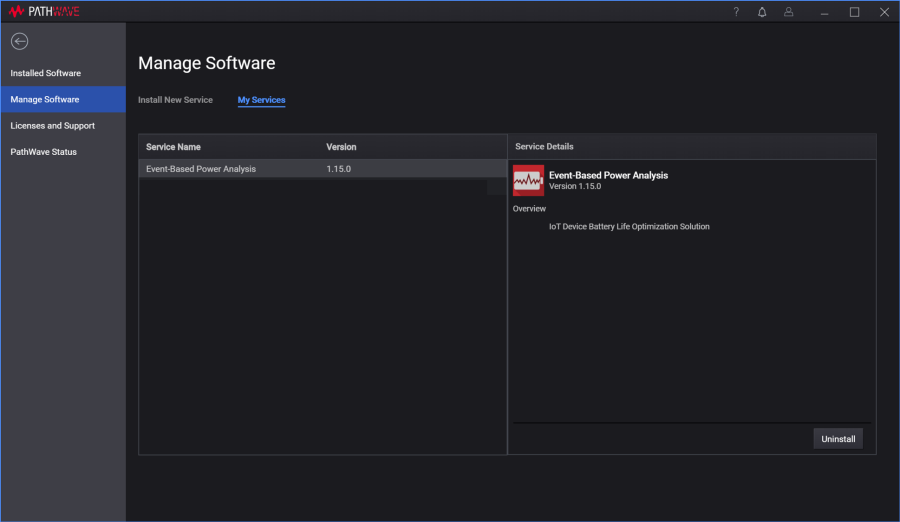This screenshot has width=900, height=522.
Task: Select the My Services tab
Action: 261,100
